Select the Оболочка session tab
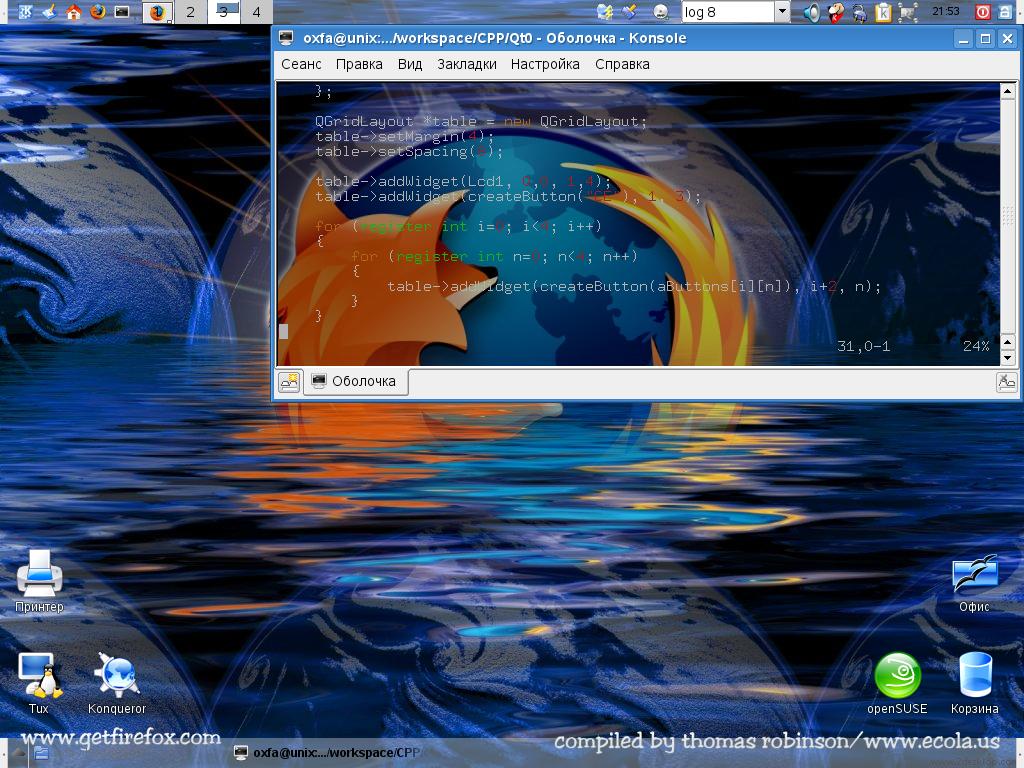The height and width of the screenshot is (768, 1024). pos(356,381)
